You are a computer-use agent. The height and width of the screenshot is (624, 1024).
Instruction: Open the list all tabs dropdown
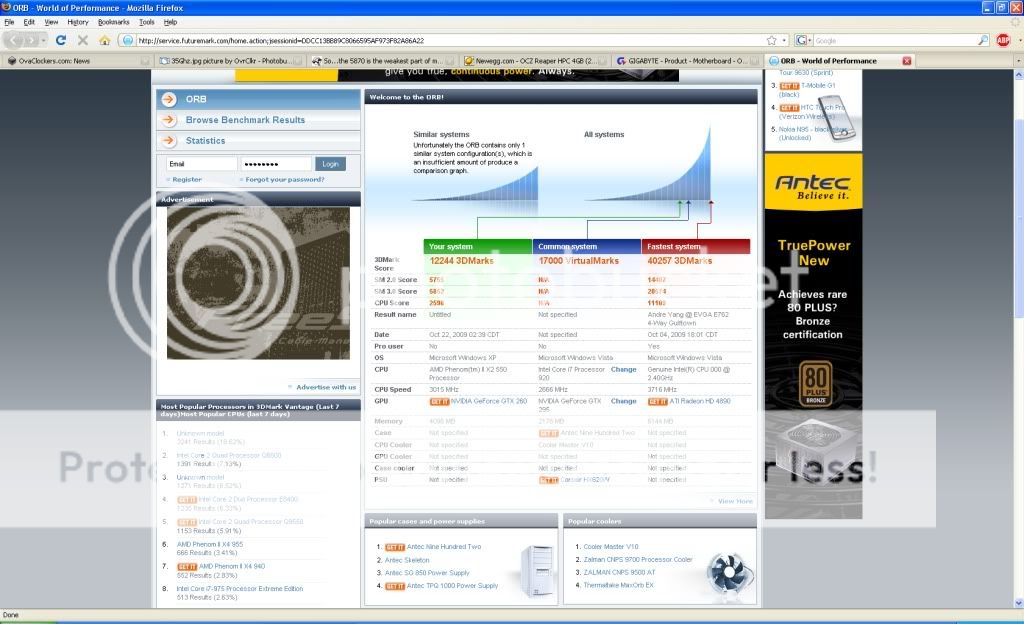click(1017, 61)
